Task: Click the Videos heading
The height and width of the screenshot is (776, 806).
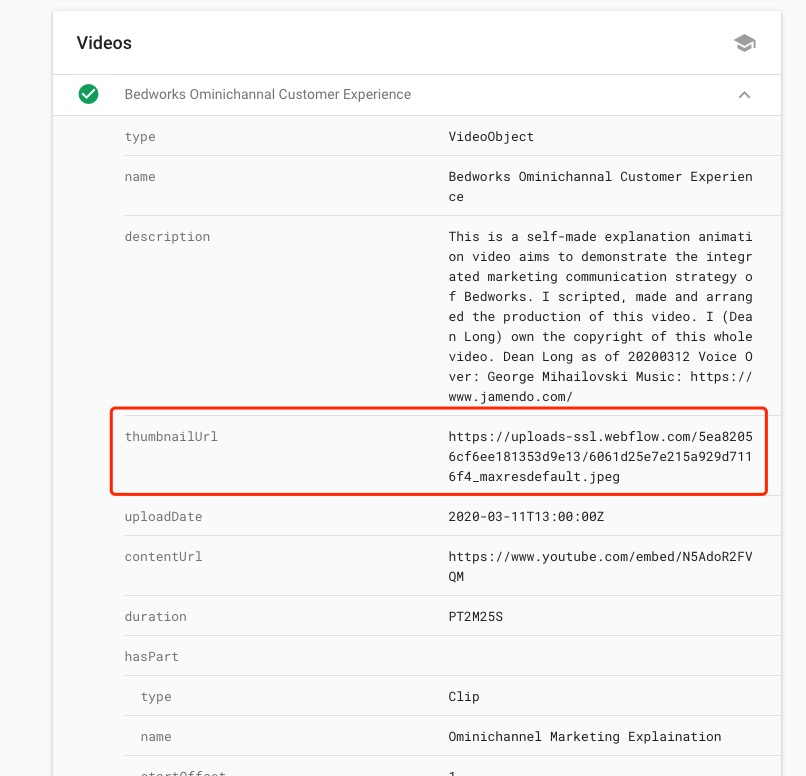Action: coord(104,43)
